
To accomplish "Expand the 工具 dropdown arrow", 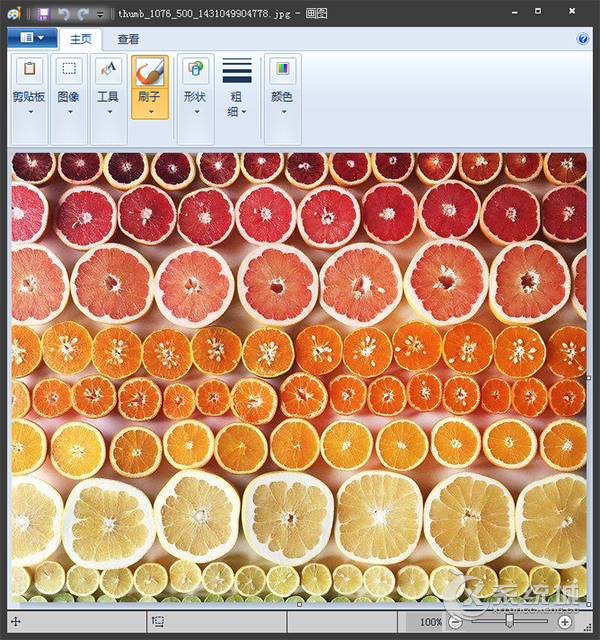I will pyautogui.click(x=110, y=112).
